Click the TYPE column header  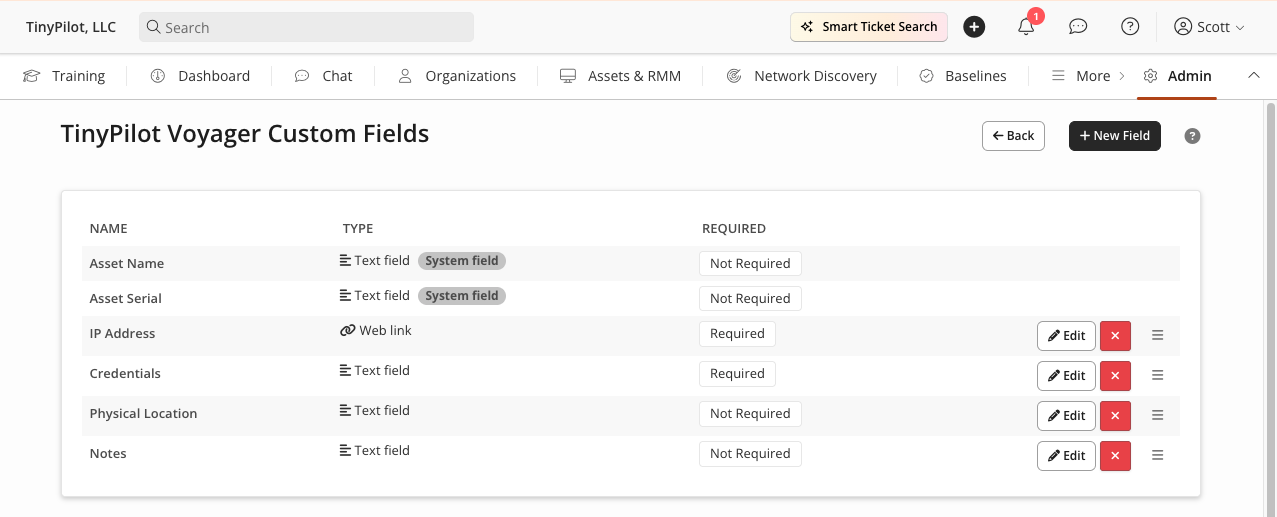click(358, 229)
